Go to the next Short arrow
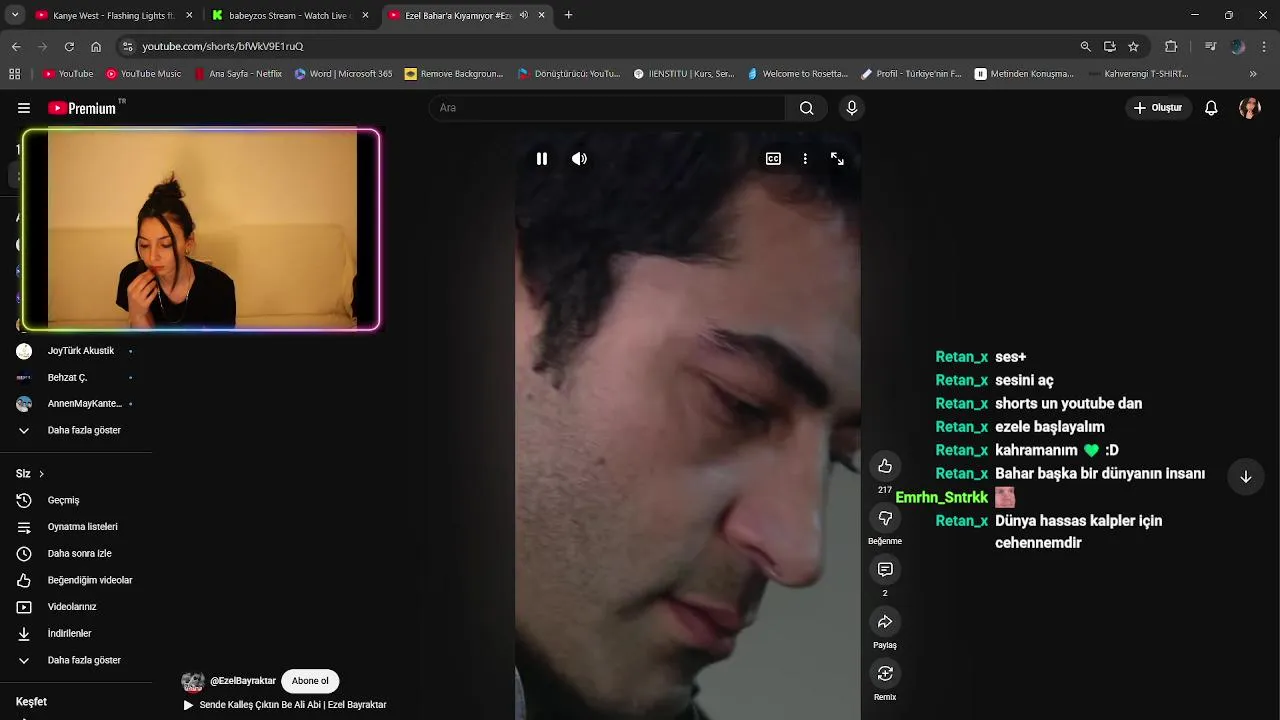Viewport: 1280px width, 720px height. (1245, 477)
